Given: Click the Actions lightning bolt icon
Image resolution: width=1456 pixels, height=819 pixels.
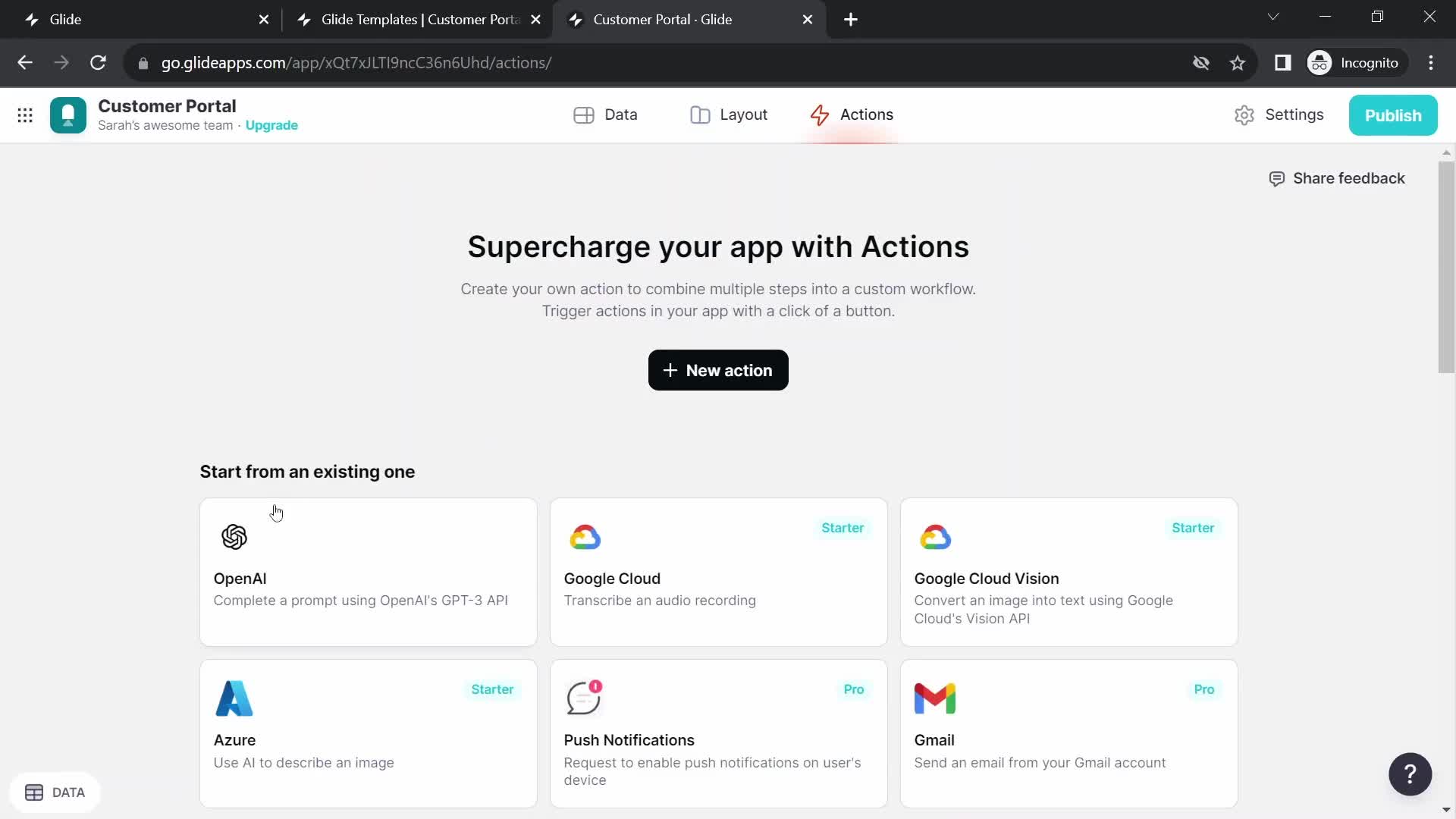Looking at the screenshot, I should (x=818, y=114).
